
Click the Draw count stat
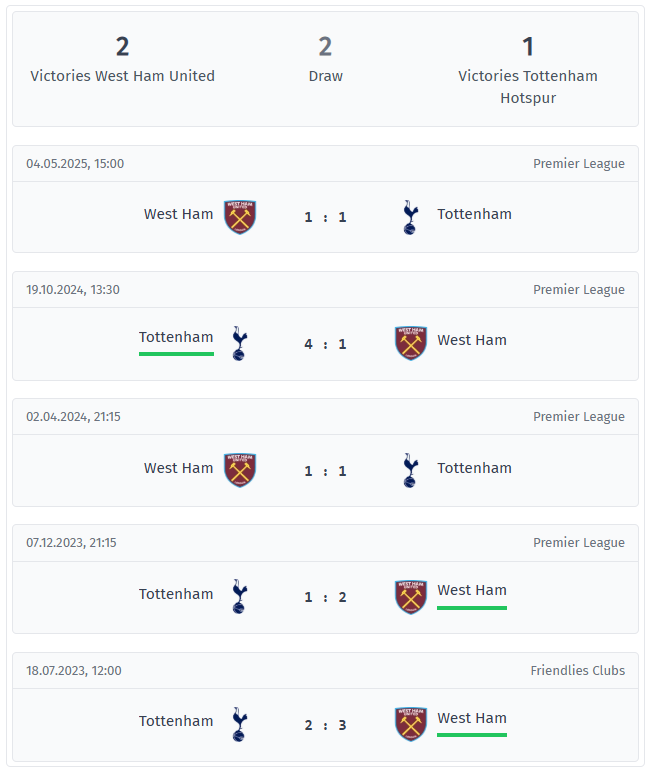326,59
